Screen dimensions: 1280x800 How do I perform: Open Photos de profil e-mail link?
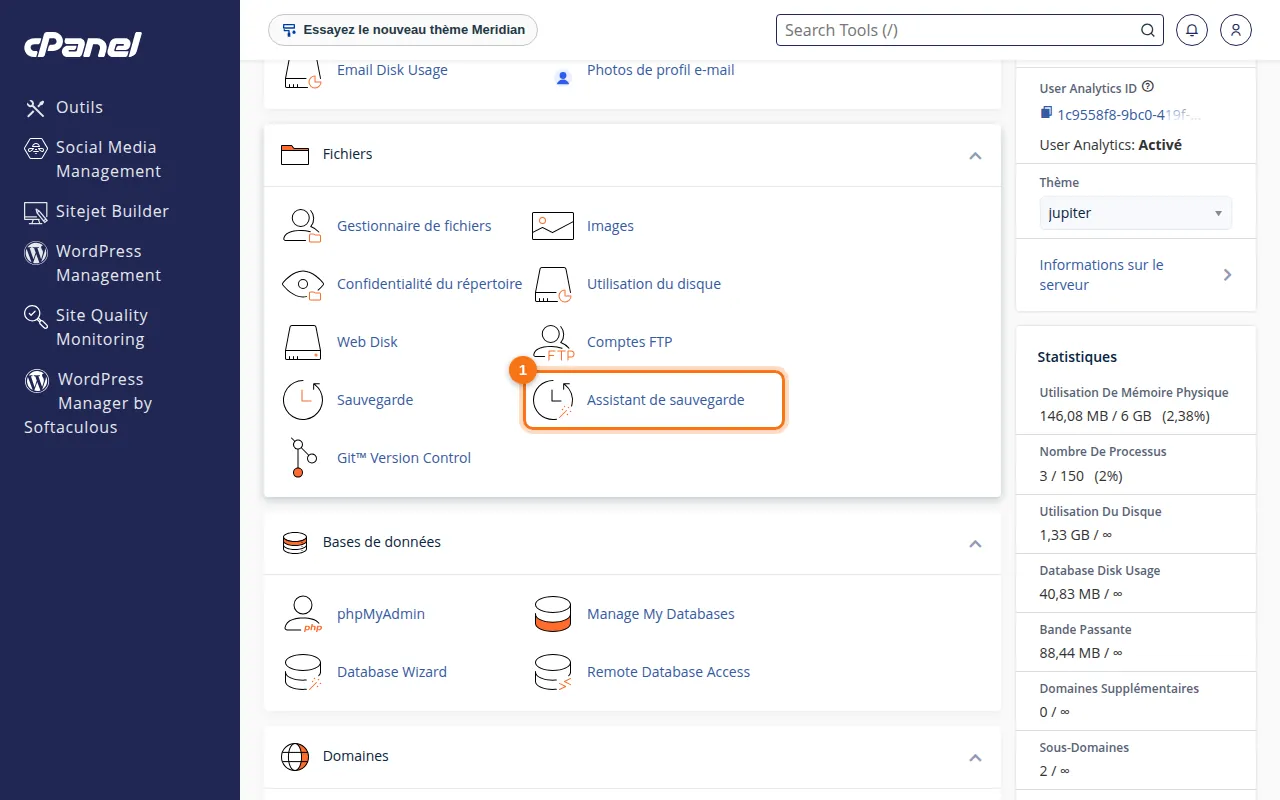point(661,70)
